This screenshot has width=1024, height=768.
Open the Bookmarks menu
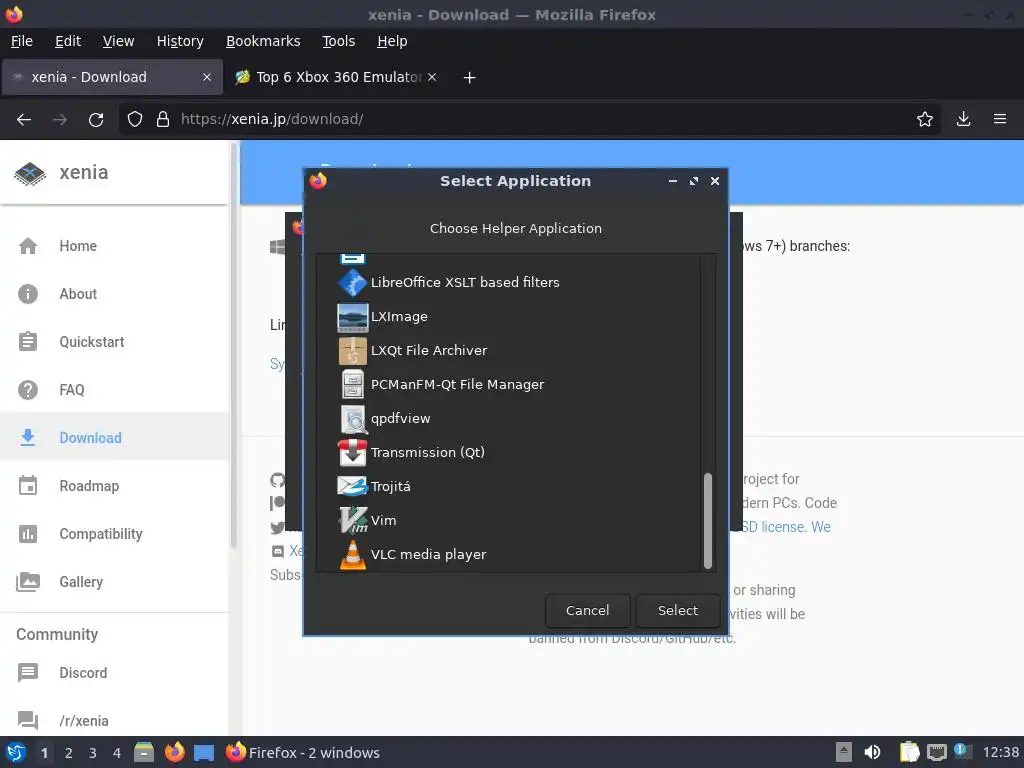pyautogui.click(x=263, y=41)
